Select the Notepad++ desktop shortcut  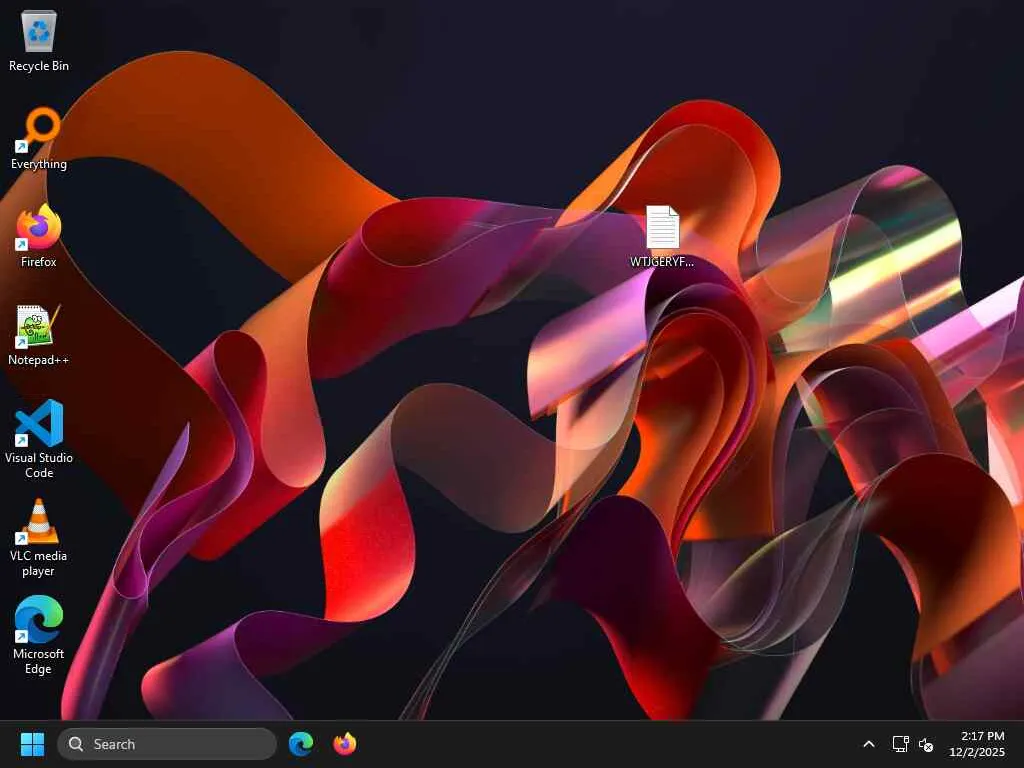pyautogui.click(x=39, y=334)
